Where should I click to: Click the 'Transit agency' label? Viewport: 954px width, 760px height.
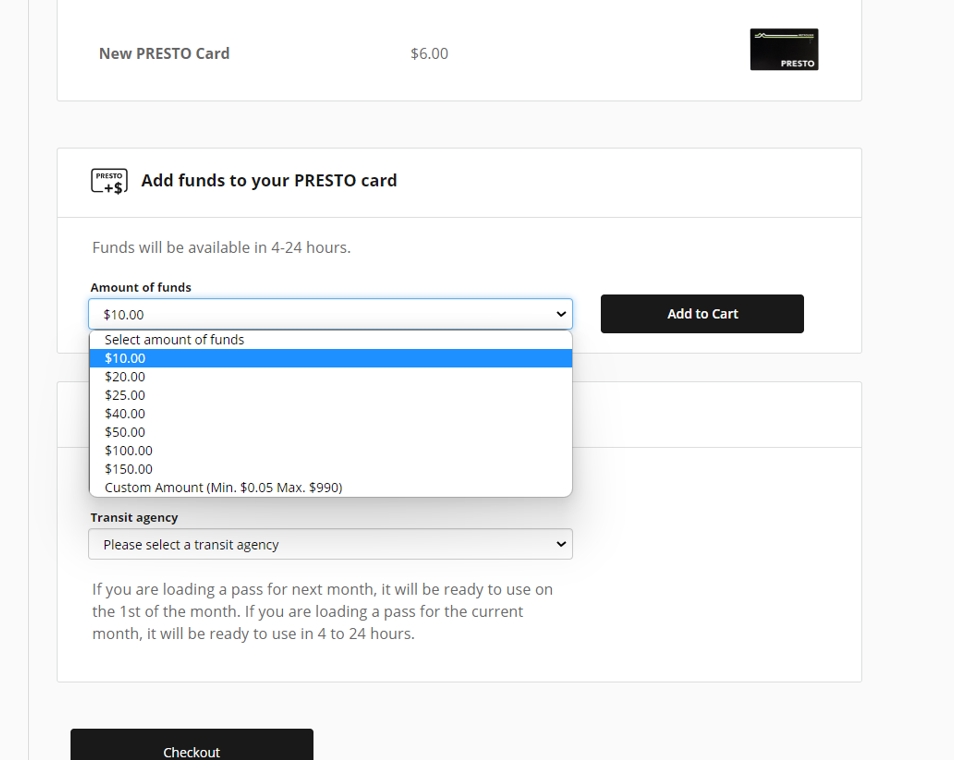click(134, 517)
